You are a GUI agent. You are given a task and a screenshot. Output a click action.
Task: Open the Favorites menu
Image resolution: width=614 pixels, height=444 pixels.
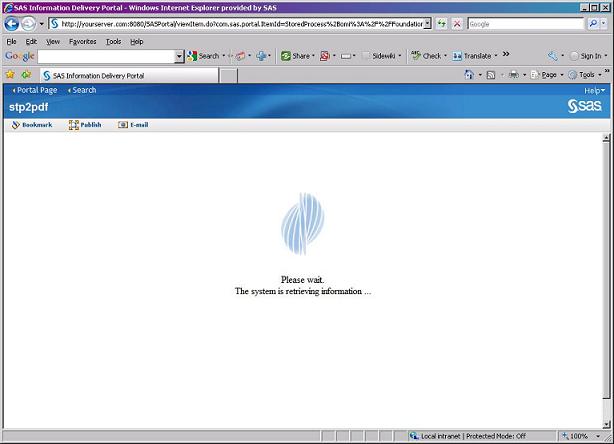pyautogui.click(x=83, y=42)
